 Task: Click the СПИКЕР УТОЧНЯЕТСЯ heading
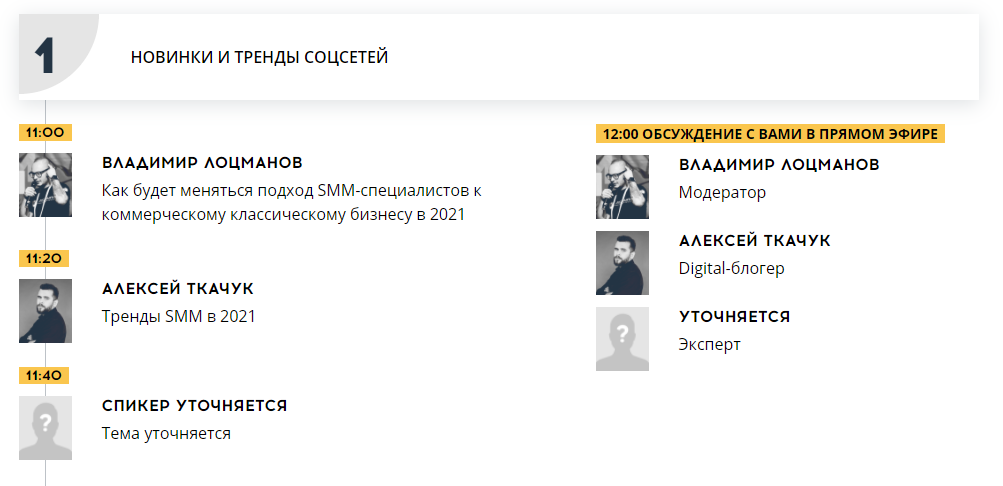tap(195, 406)
